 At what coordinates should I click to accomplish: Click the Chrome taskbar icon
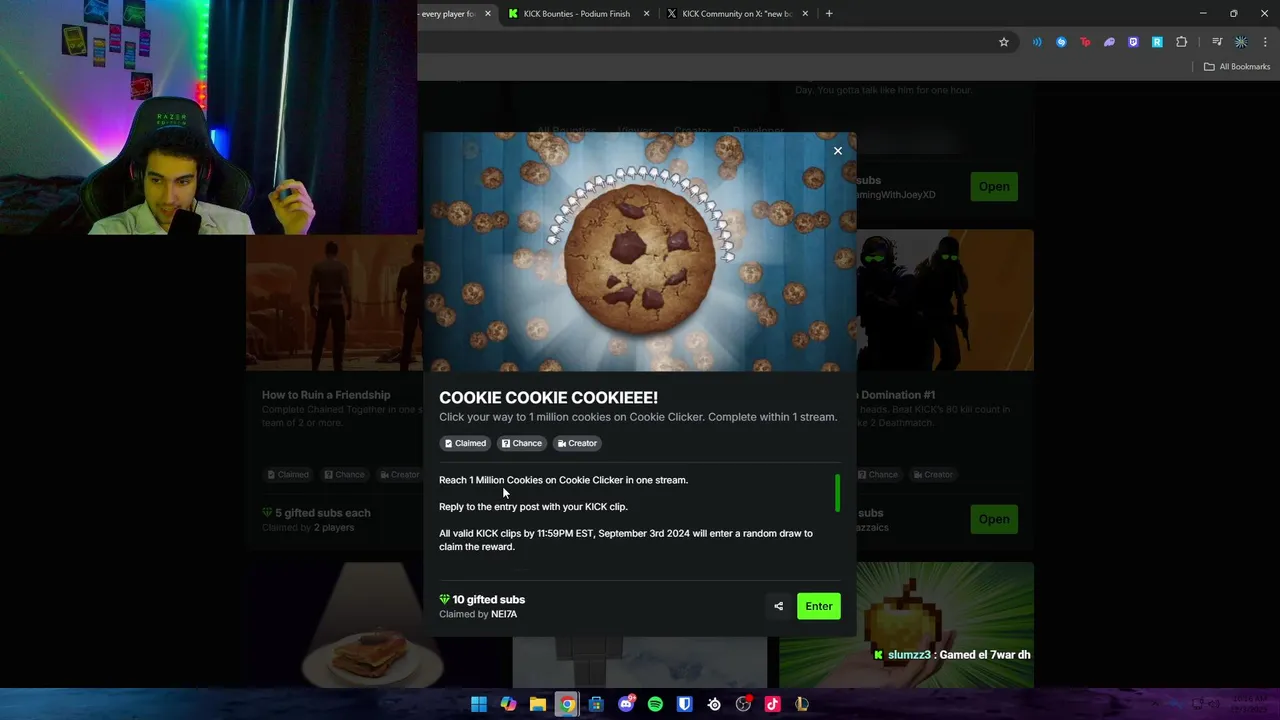(x=567, y=704)
